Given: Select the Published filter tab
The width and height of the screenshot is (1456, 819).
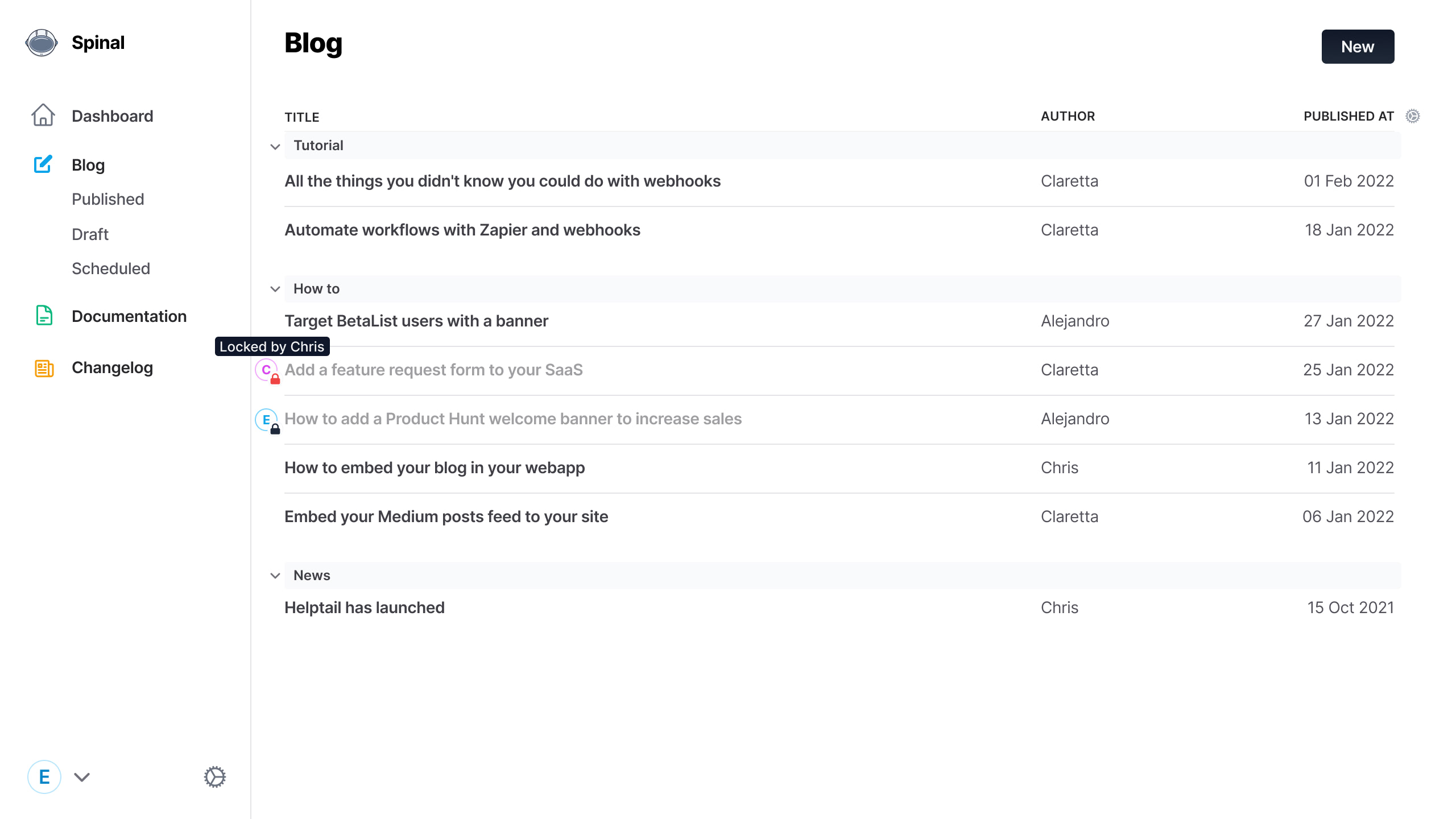Looking at the screenshot, I should click(x=107, y=199).
